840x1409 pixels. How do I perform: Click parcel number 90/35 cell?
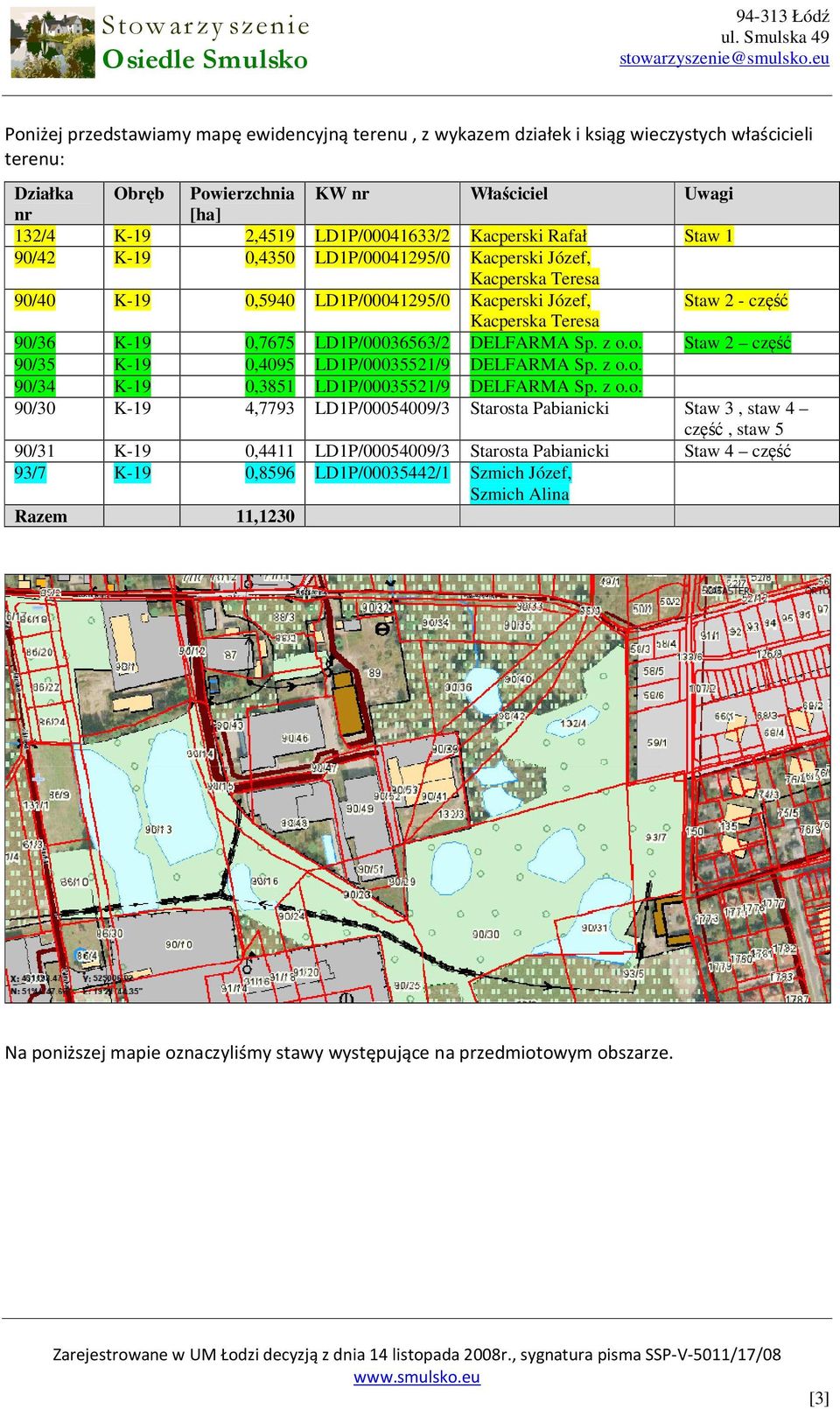[x=35, y=364]
